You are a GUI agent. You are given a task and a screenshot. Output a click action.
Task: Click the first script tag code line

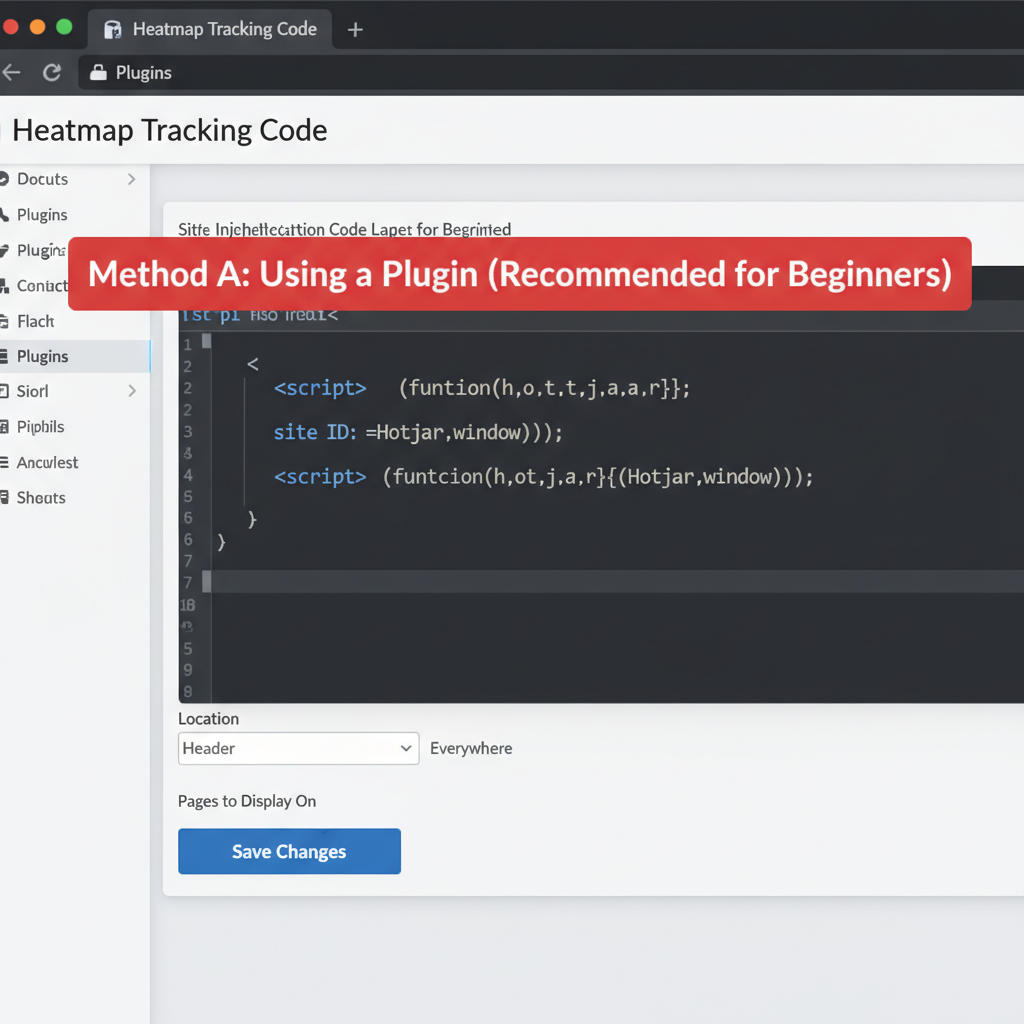coord(481,388)
